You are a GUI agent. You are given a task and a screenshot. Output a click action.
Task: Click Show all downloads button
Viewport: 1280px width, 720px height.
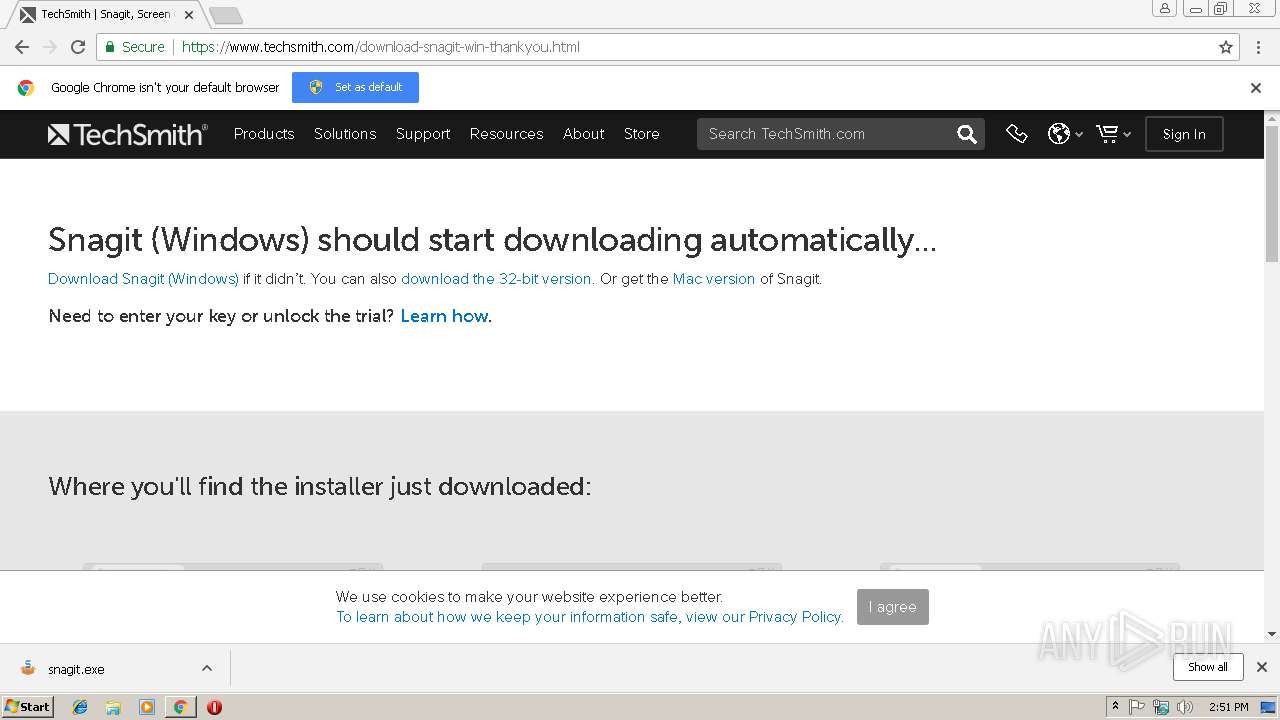pos(1208,667)
